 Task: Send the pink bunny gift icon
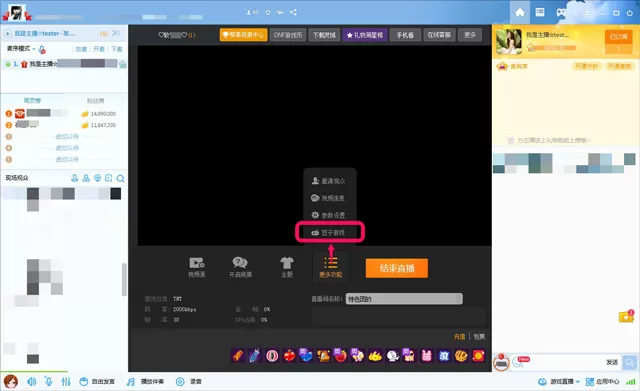pos(427,356)
